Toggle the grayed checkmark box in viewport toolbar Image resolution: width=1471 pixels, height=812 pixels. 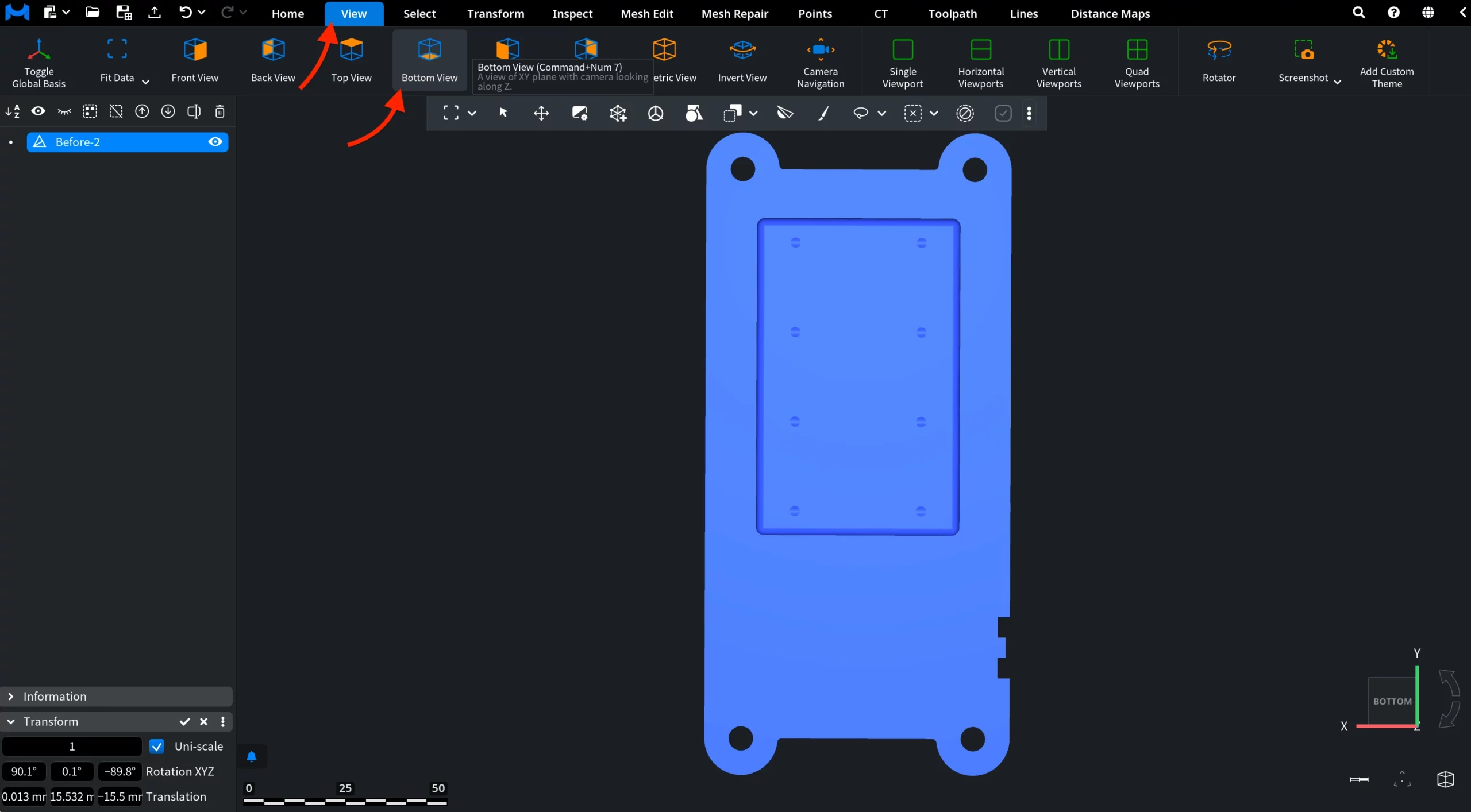pyautogui.click(x=1003, y=113)
